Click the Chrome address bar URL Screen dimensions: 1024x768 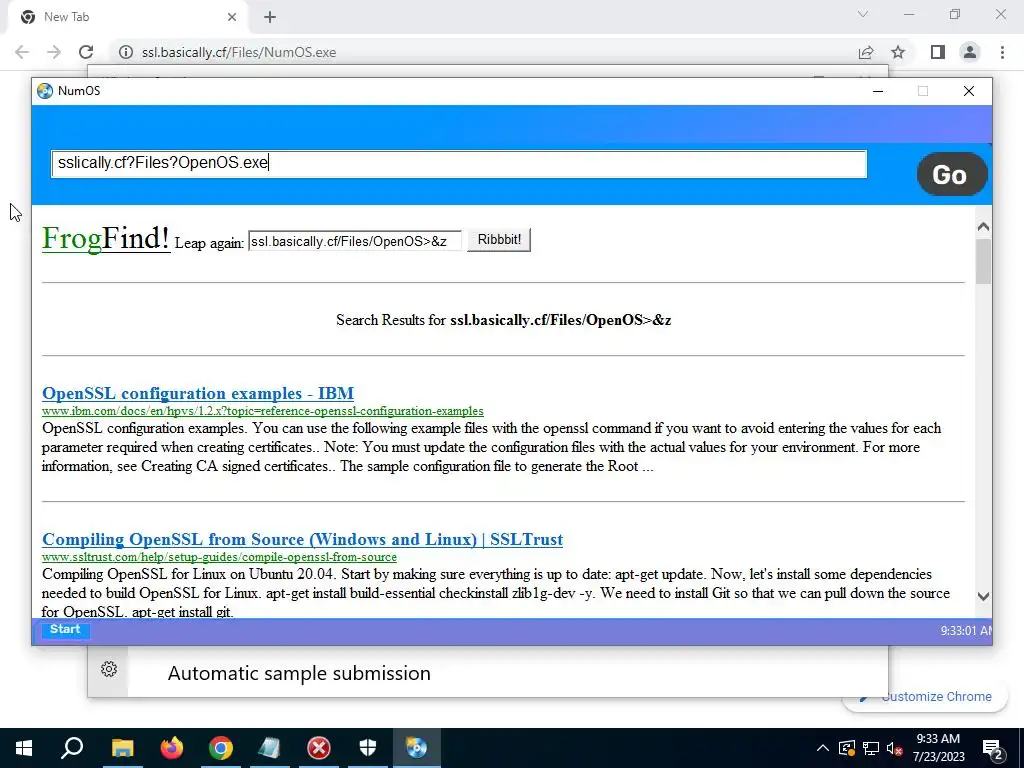(x=239, y=52)
